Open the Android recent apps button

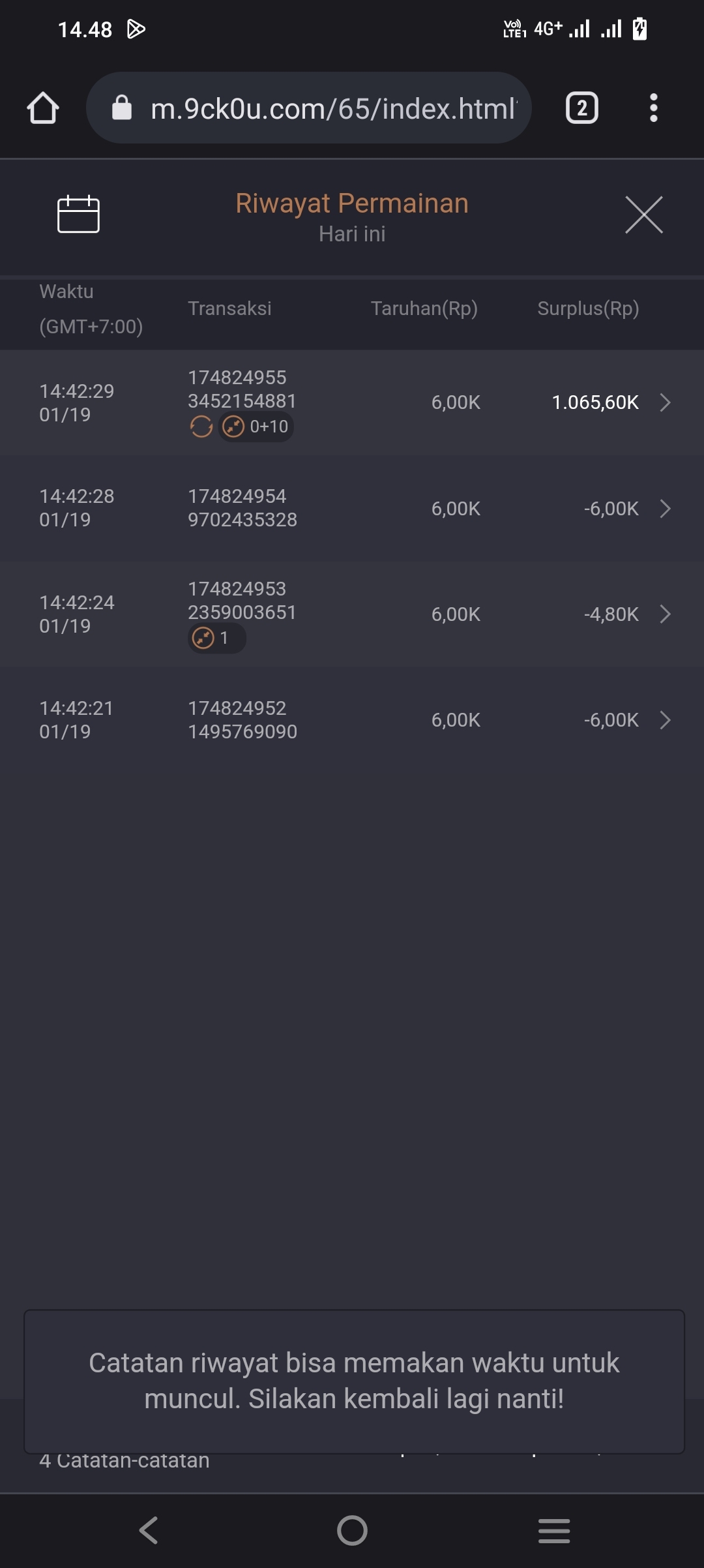coord(554,1530)
